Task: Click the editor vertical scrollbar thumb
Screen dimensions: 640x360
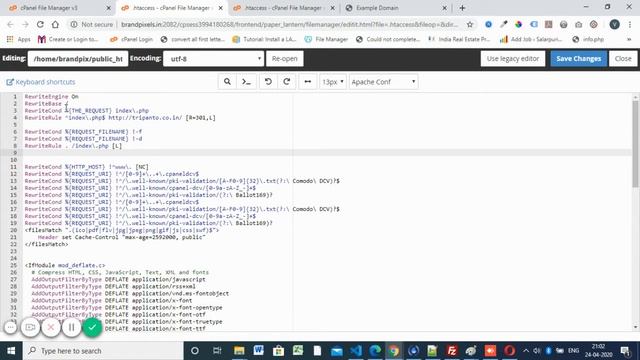Action: pyautogui.click(x=635, y=143)
